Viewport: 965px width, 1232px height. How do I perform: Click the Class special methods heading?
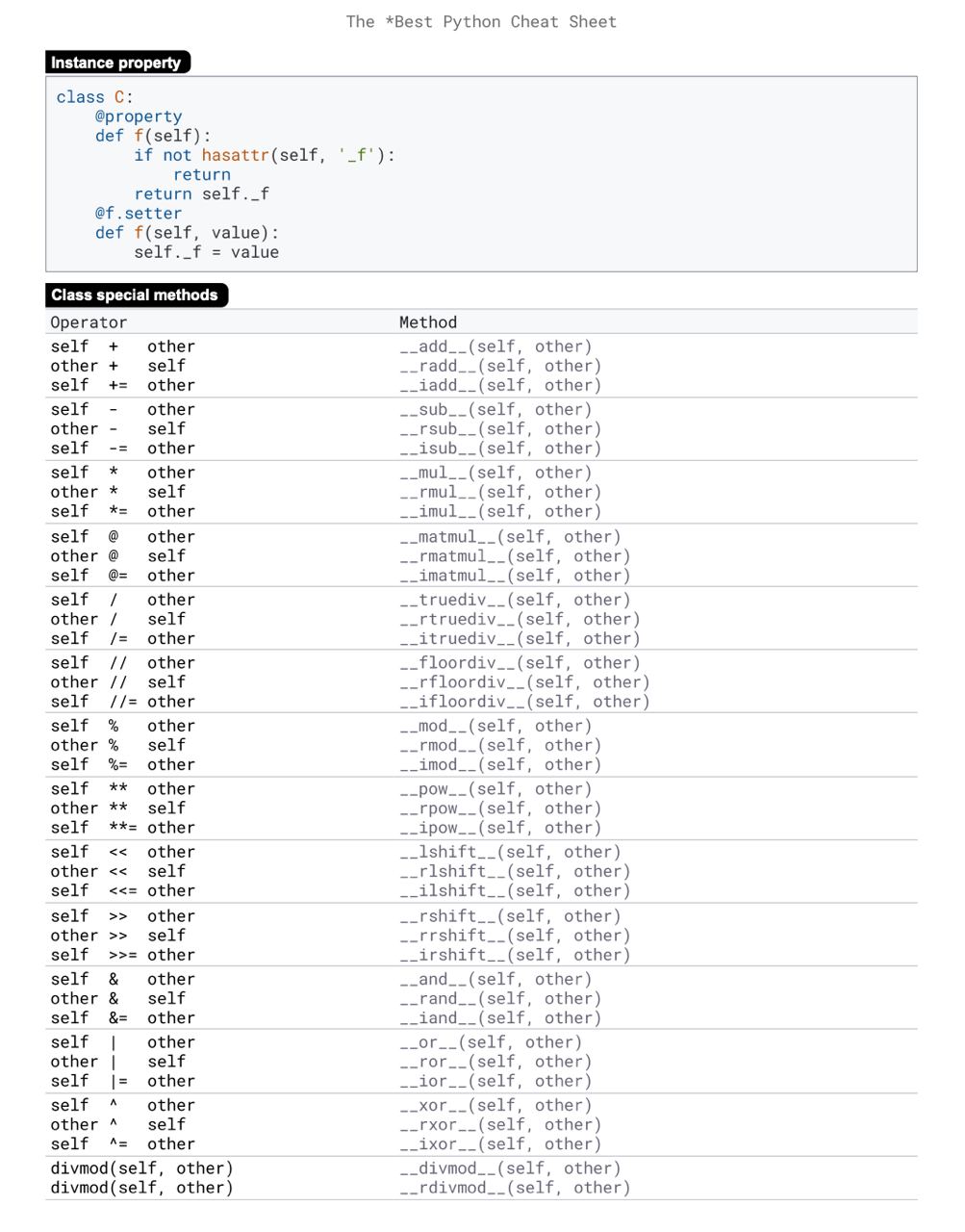pyautogui.click(x=135, y=295)
